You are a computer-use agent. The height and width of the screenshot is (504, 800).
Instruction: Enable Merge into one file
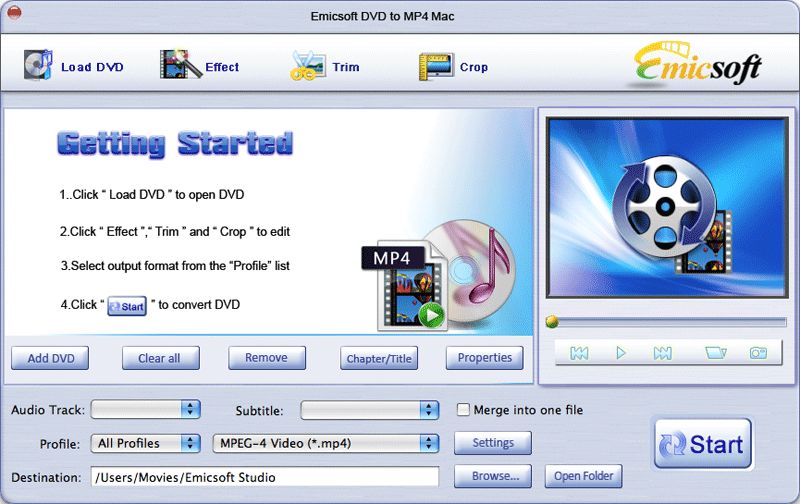coord(463,410)
